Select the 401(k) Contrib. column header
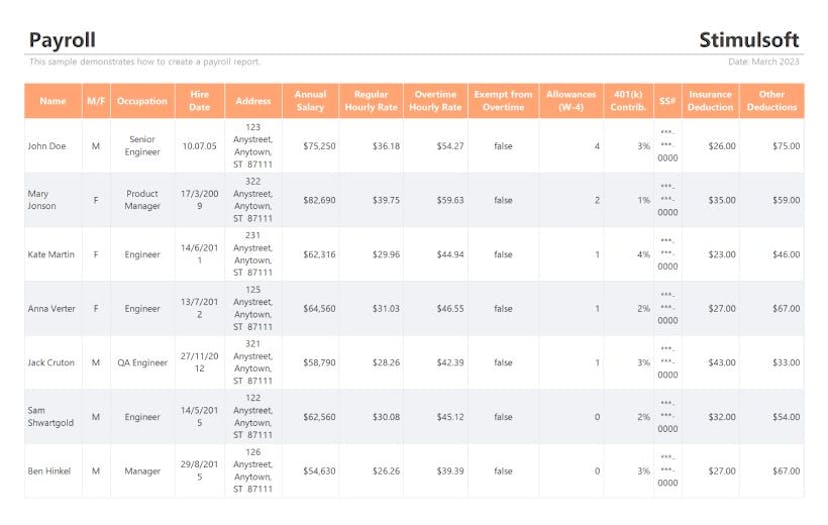Screen dimensions: 828x525 628,101
